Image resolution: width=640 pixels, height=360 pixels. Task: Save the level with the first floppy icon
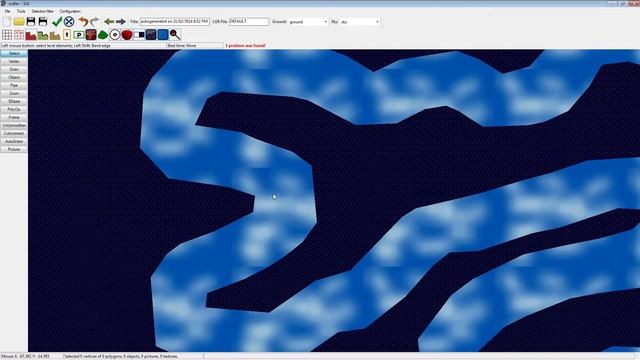click(31, 22)
